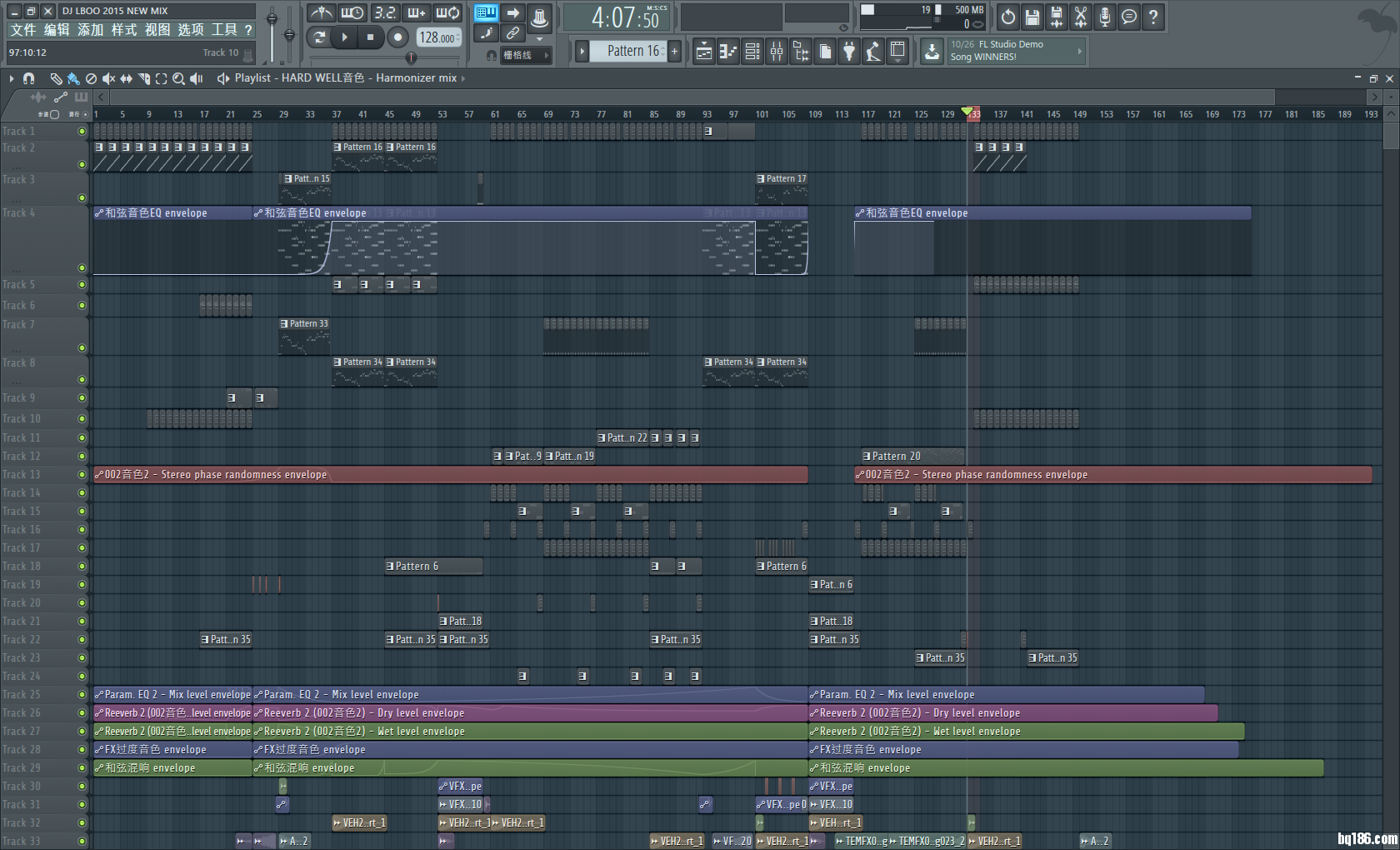Image resolution: width=1400 pixels, height=850 pixels.
Task: Toggle the playlist snap magnet icon
Action: 28,78
